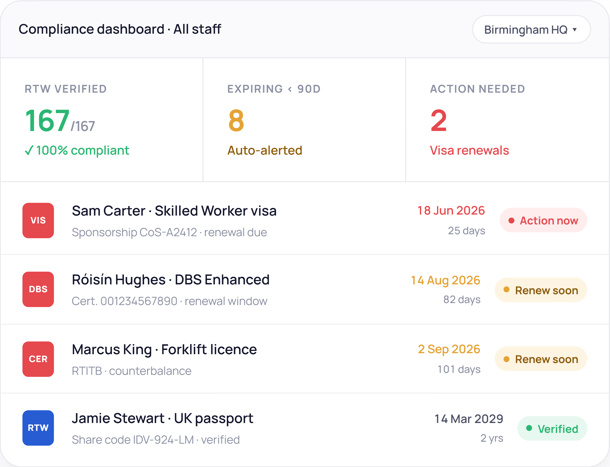Click the ACTION NEEDED card heading
The height and width of the screenshot is (467, 610).
click(x=477, y=89)
